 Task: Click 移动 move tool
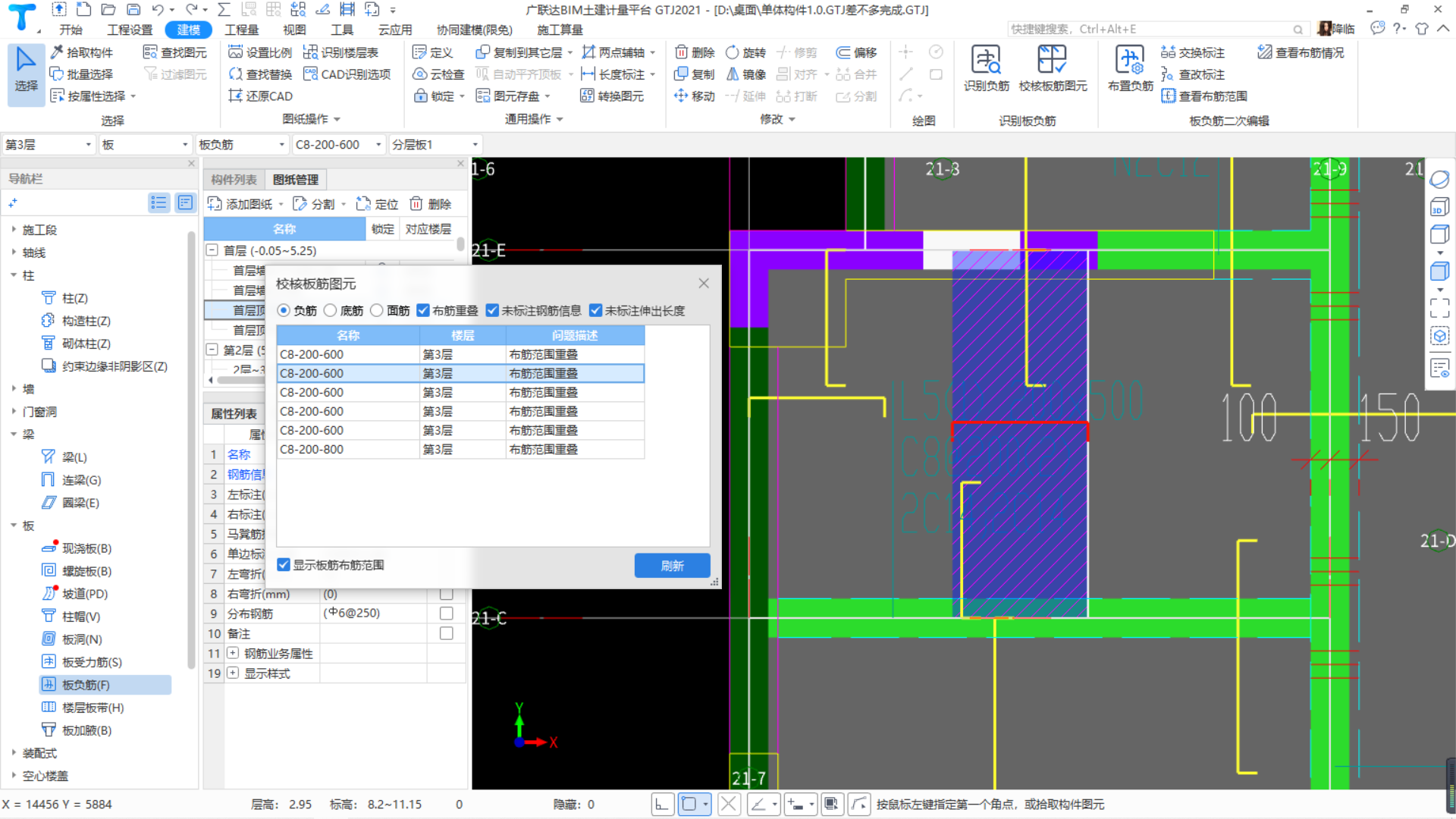pyautogui.click(x=695, y=96)
